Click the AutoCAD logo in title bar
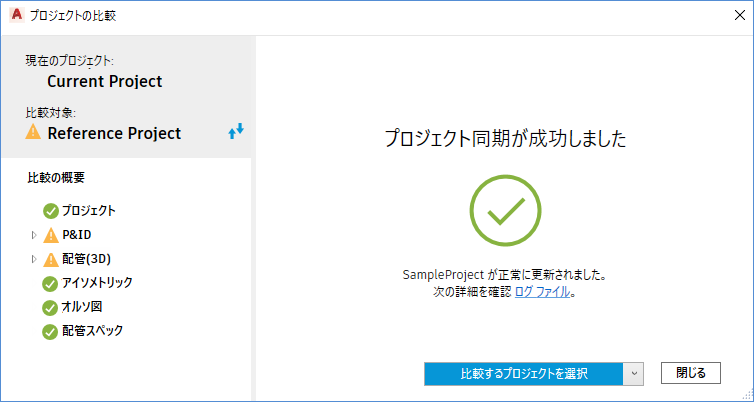The height and width of the screenshot is (402, 754). 16,15
